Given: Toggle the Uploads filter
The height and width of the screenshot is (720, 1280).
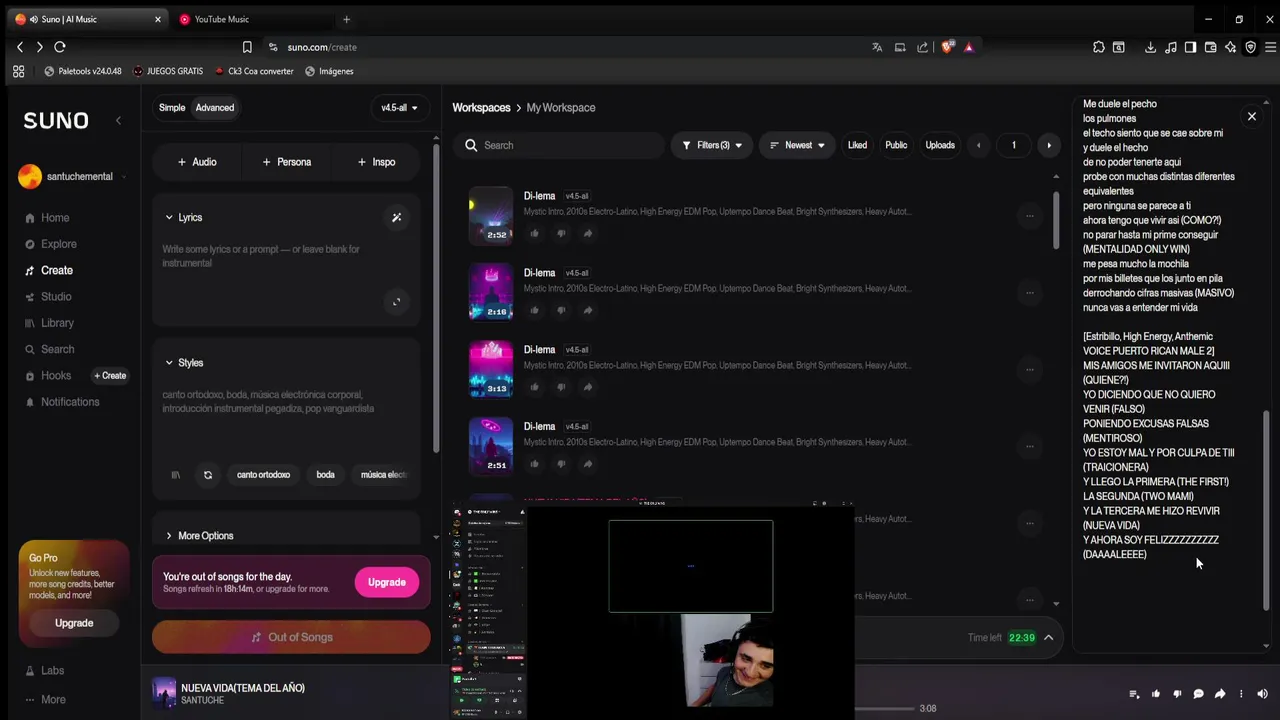Looking at the screenshot, I should pyautogui.click(x=940, y=145).
